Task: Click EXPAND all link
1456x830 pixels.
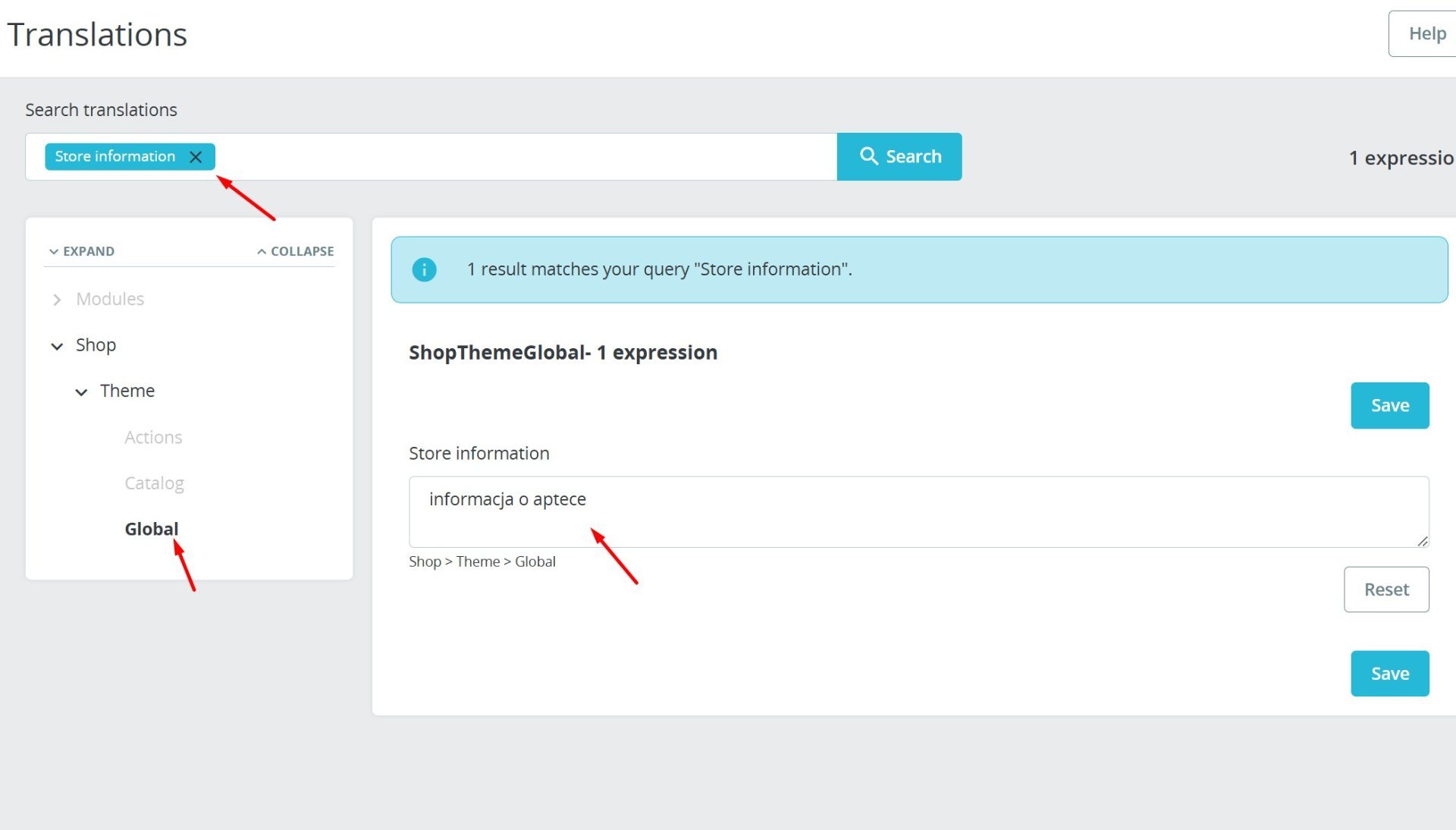Action: click(82, 251)
